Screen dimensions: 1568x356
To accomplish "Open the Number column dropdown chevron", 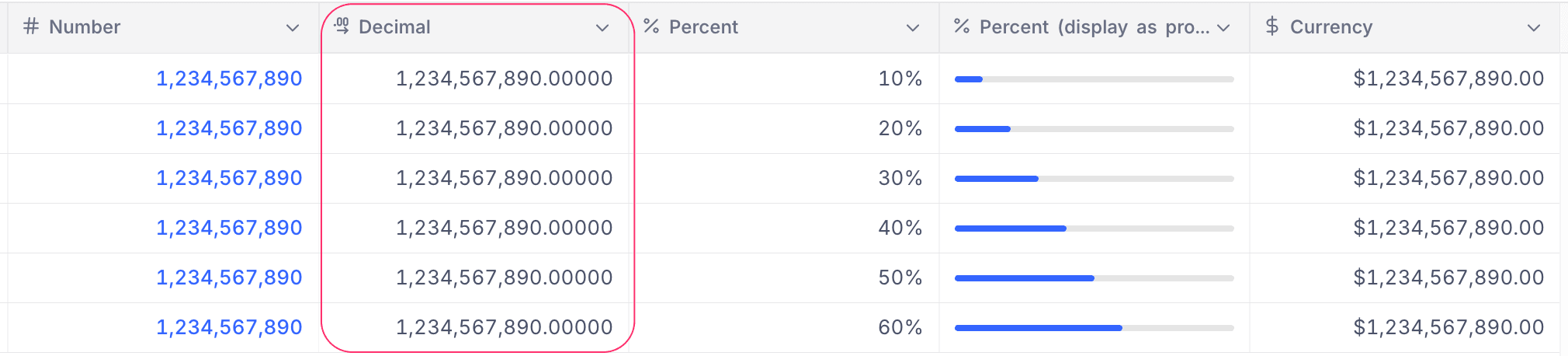I will [x=293, y=28].
